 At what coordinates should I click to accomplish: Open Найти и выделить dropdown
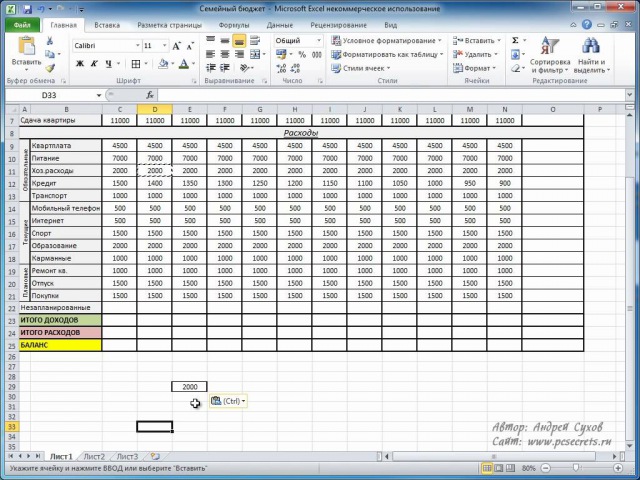coord(591,55)
